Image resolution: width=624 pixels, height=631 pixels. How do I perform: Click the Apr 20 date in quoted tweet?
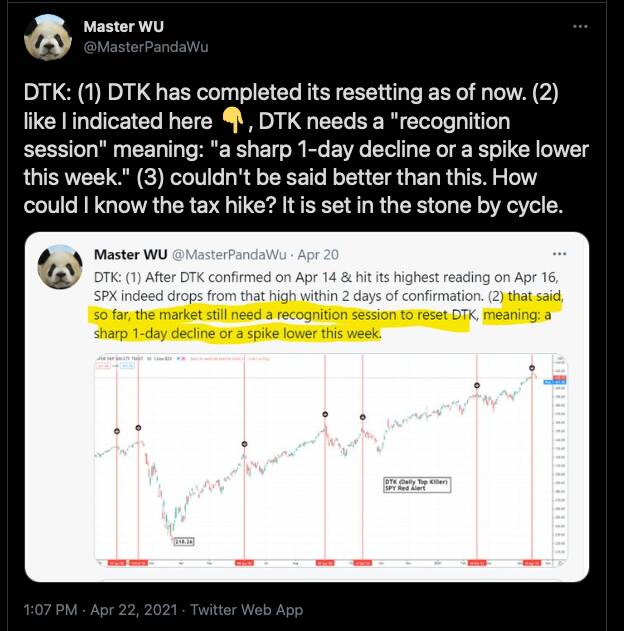[x=318, y=255]
